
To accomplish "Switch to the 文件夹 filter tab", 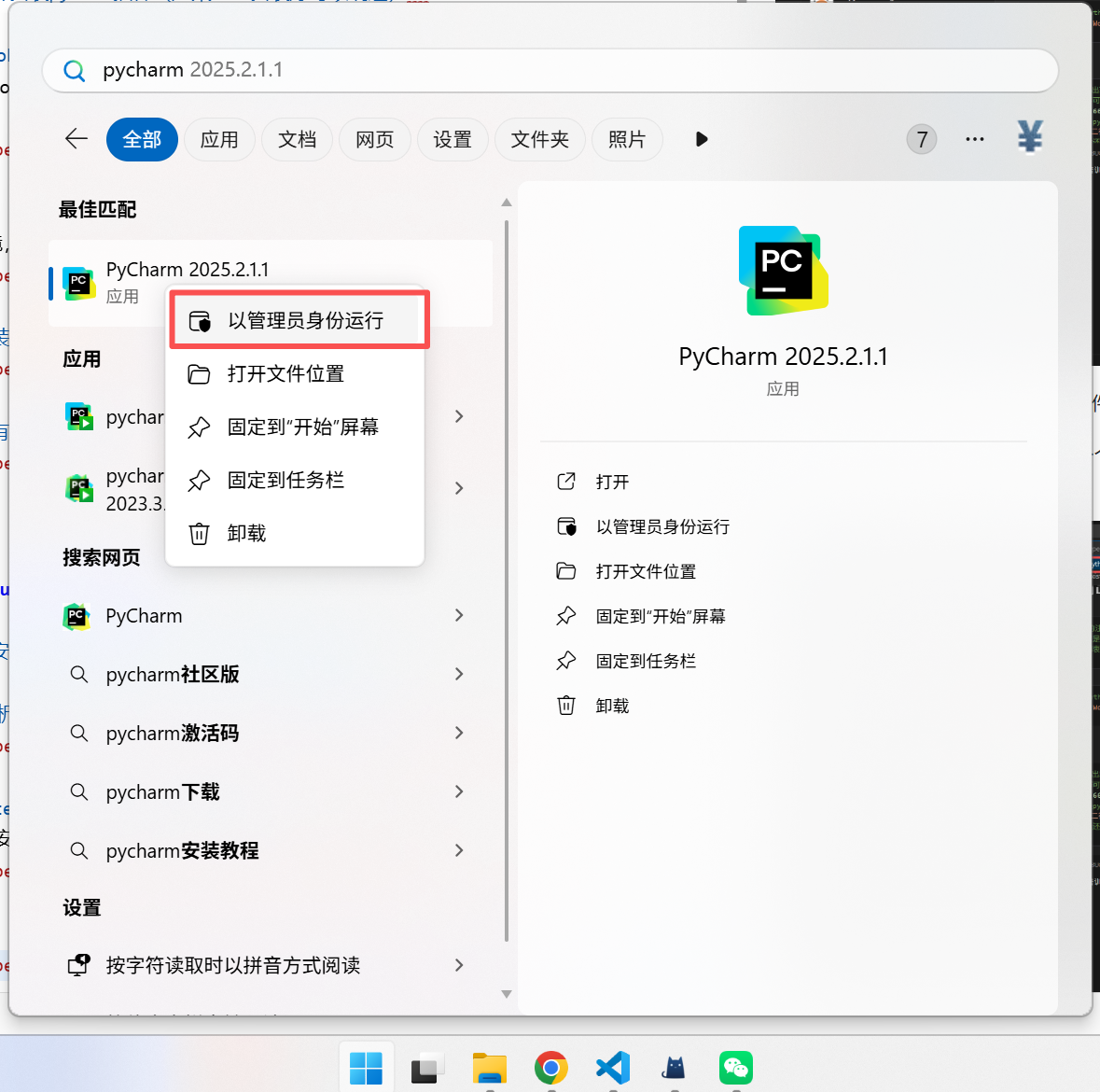I will pyautogui.click(x=539, y=139).
